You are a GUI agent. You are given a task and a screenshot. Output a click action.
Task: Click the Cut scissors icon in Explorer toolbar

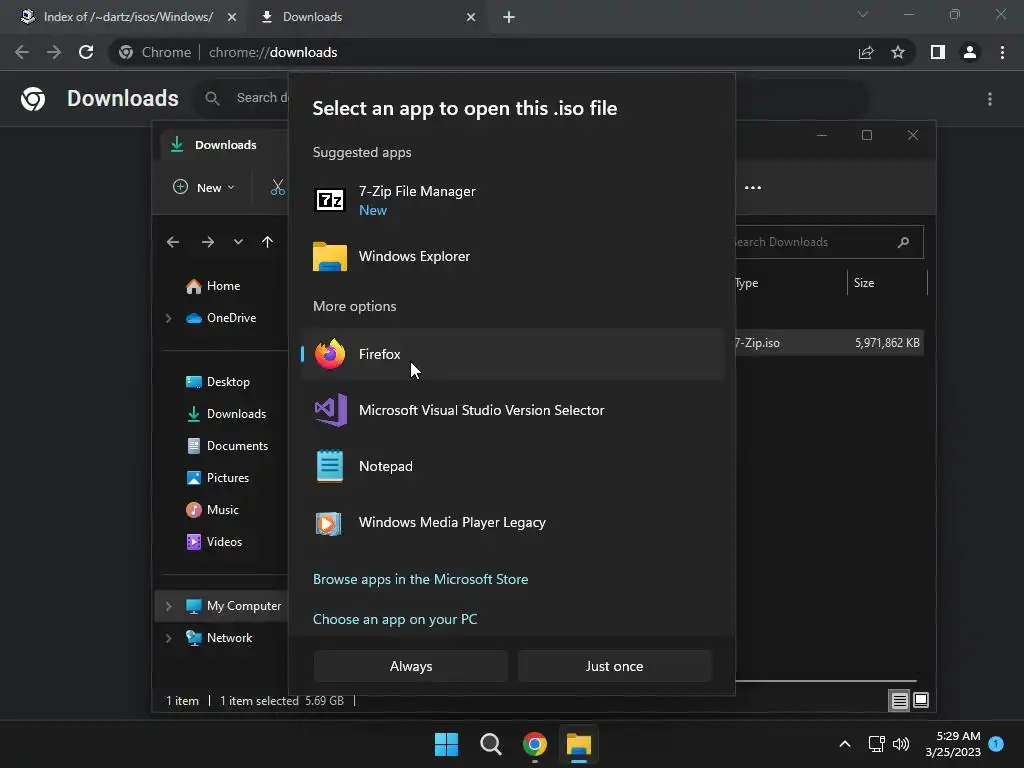[278, 187]
